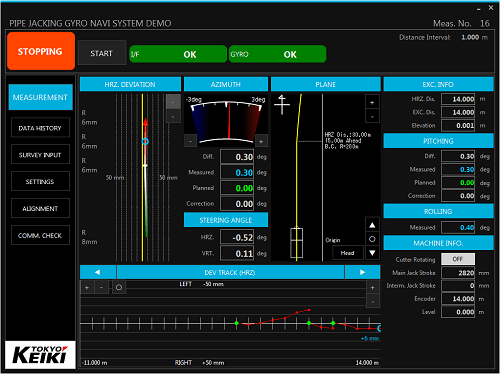Click the EXC. INFO panel header
The image size is (500, 374).
point(438,84)
